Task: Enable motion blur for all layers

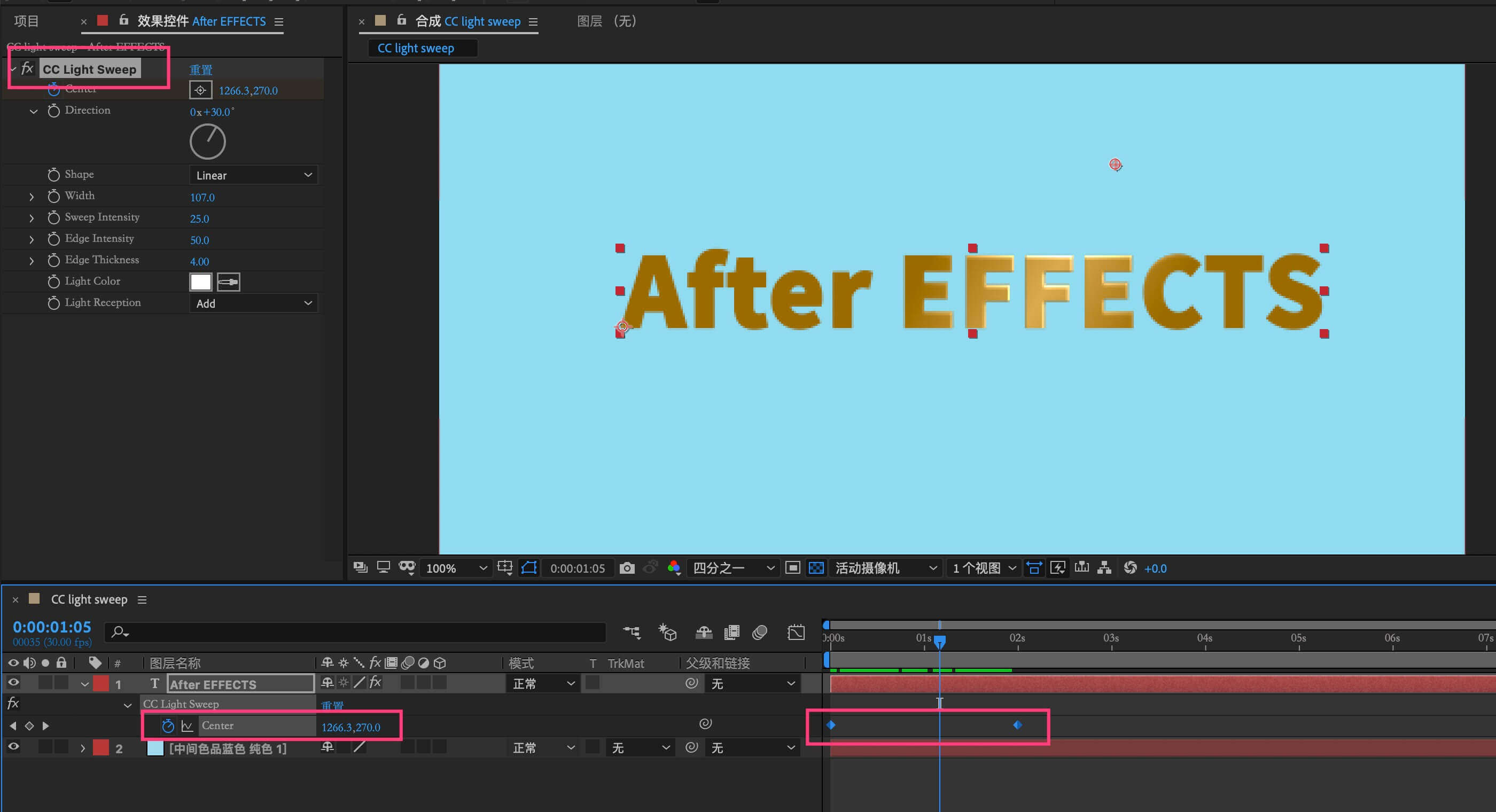Action: coord(760,632)
